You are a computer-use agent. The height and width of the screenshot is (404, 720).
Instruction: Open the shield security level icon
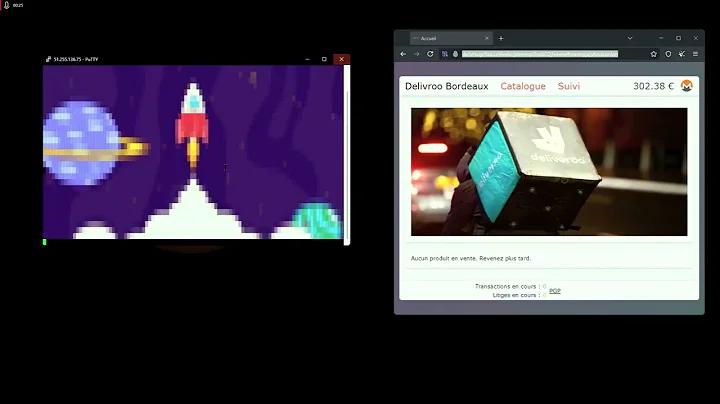tap(668, 54)
